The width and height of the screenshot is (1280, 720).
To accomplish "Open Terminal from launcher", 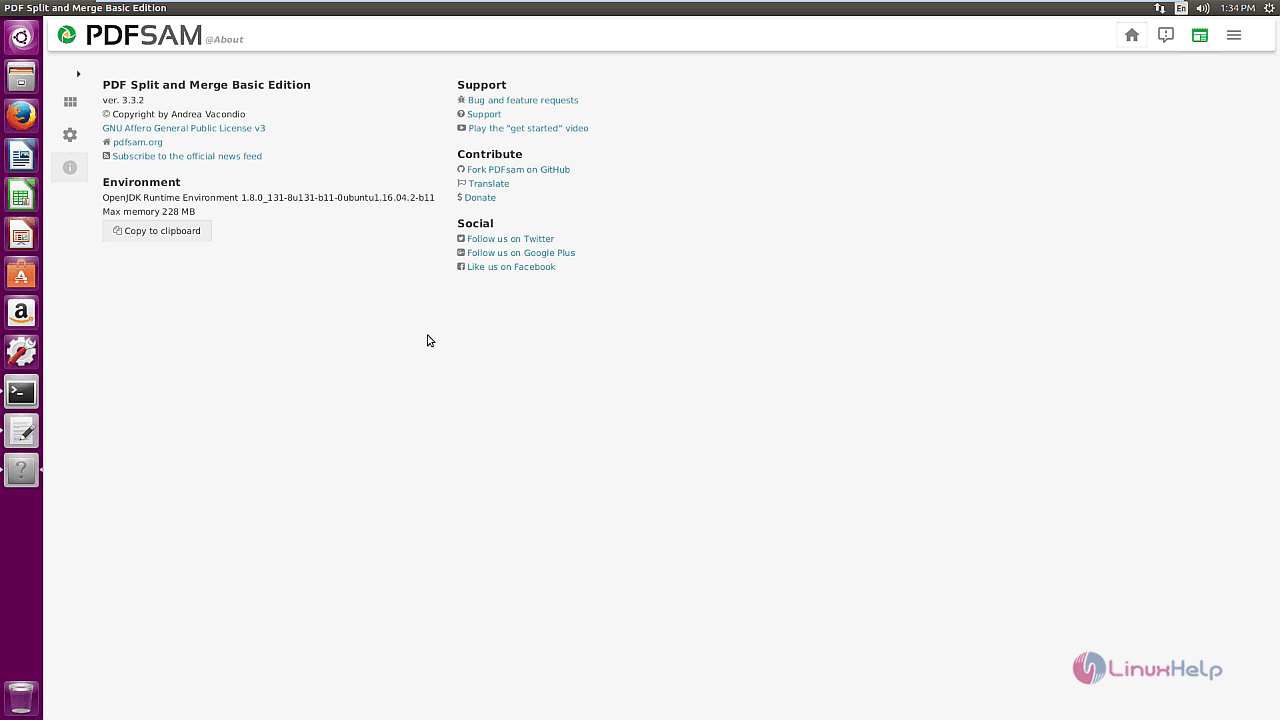I will pyautogui.click(x=21, y=392).
